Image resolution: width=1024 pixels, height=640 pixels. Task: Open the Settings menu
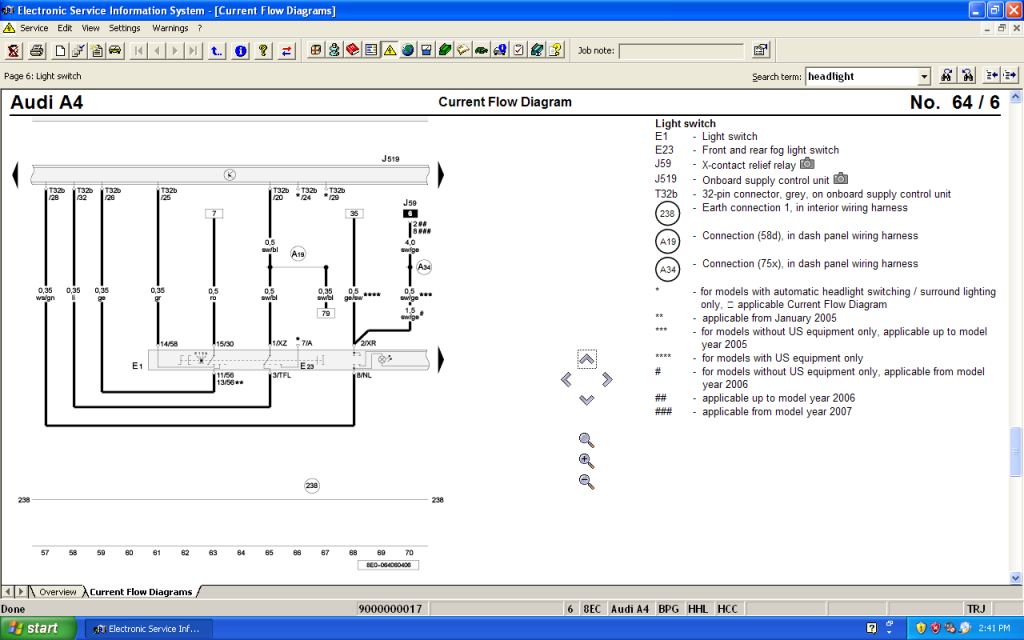(x=125, y=28)
